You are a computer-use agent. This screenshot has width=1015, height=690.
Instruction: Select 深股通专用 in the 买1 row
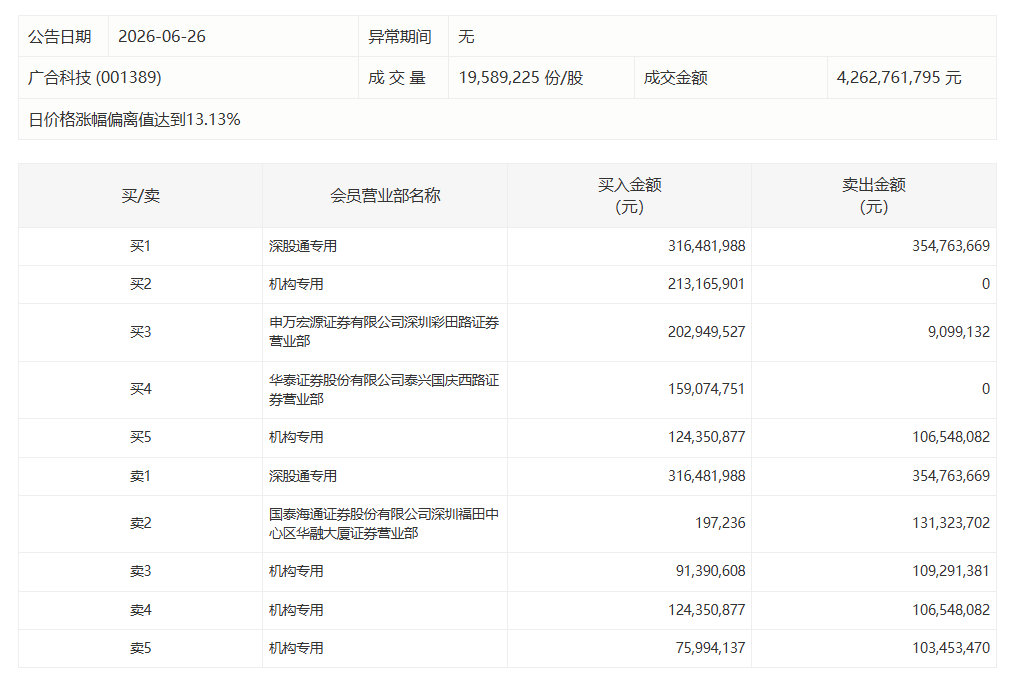[x=303, y=247]
